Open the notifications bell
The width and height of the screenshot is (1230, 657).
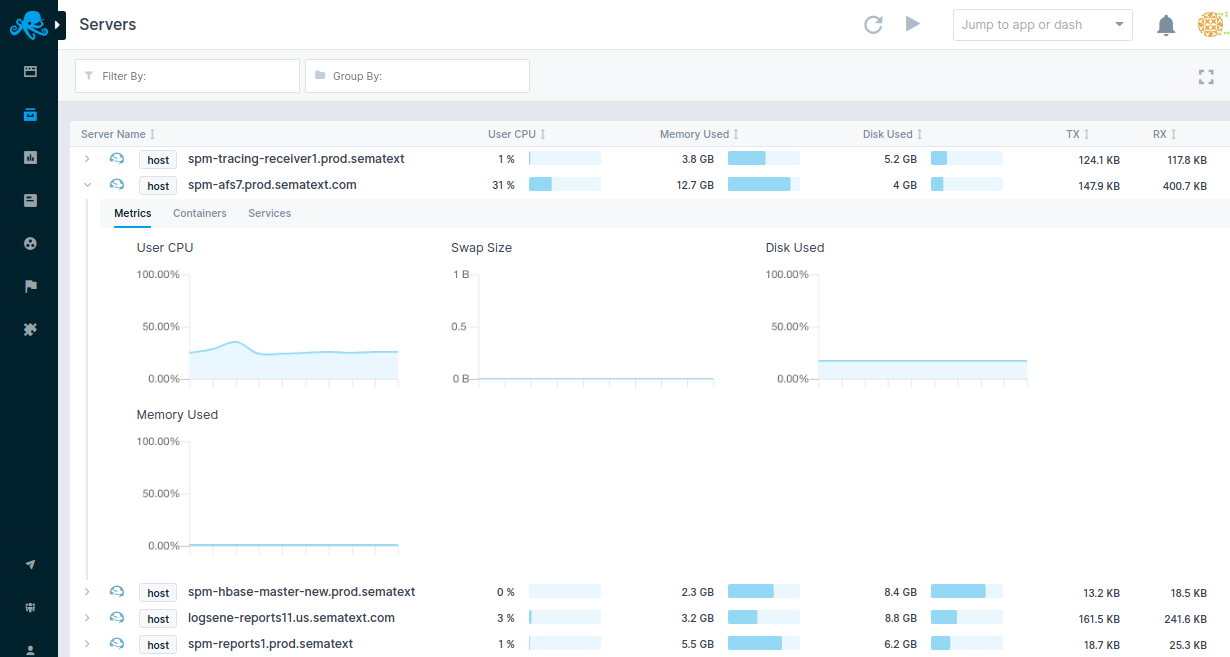tap(1166, 25)
